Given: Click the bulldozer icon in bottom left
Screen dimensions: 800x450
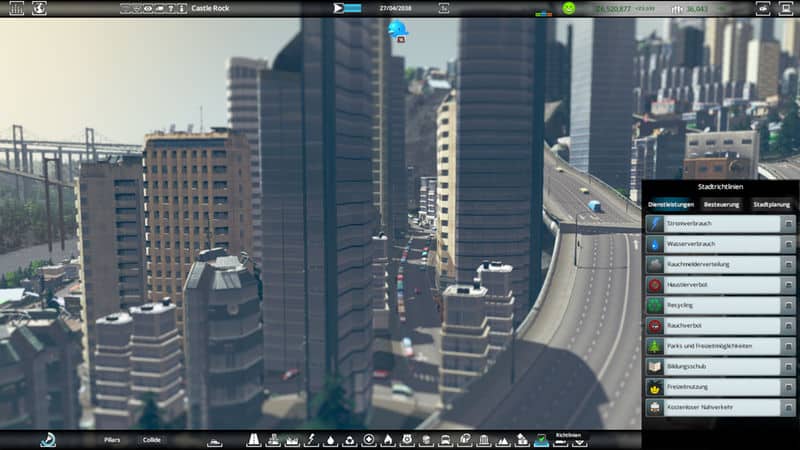Looking at the screenshot, I should point(48,439).
